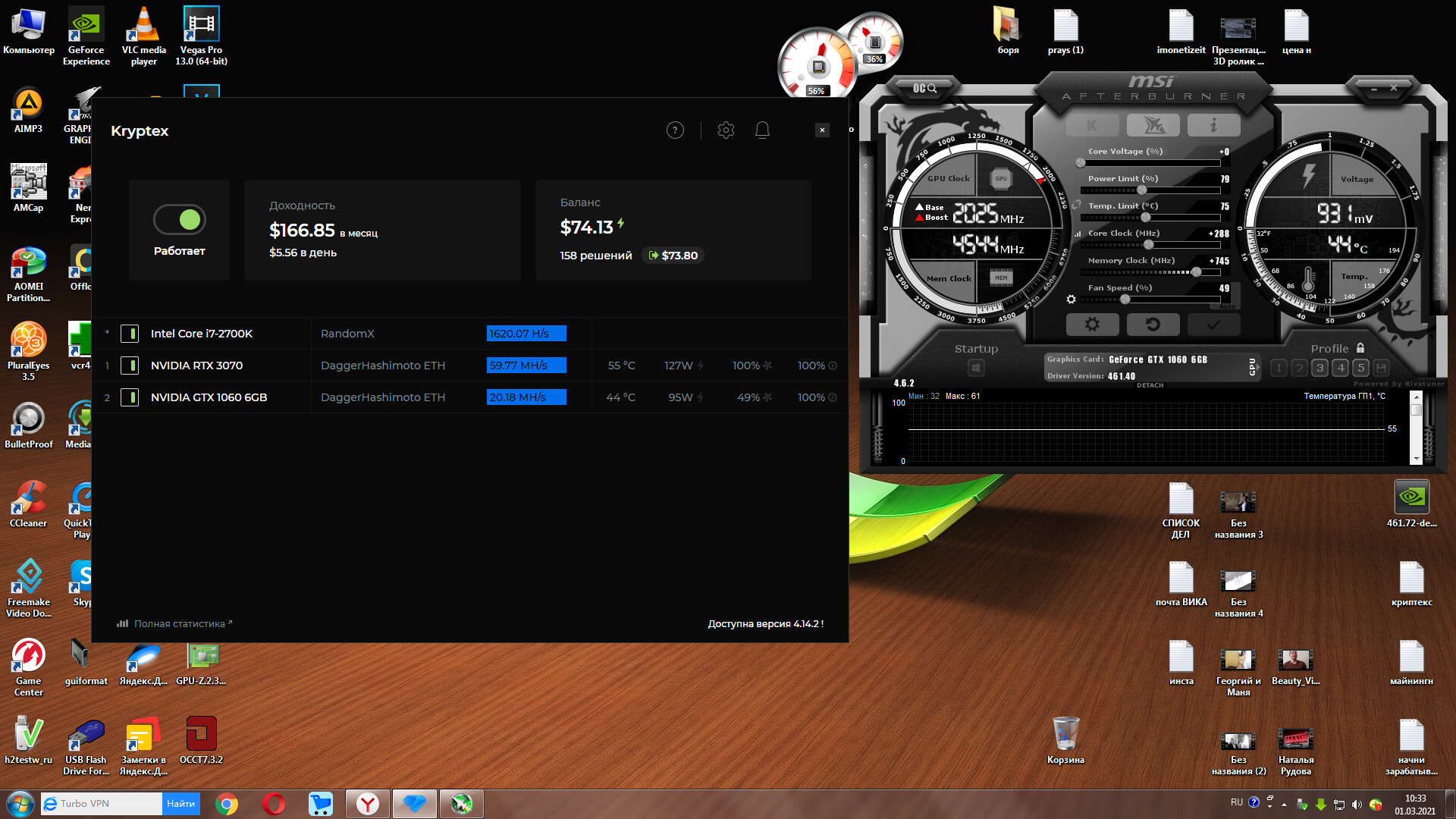
Task: Select the 59.77 MH/s hashrate bar
Action: tap(526, 366)
